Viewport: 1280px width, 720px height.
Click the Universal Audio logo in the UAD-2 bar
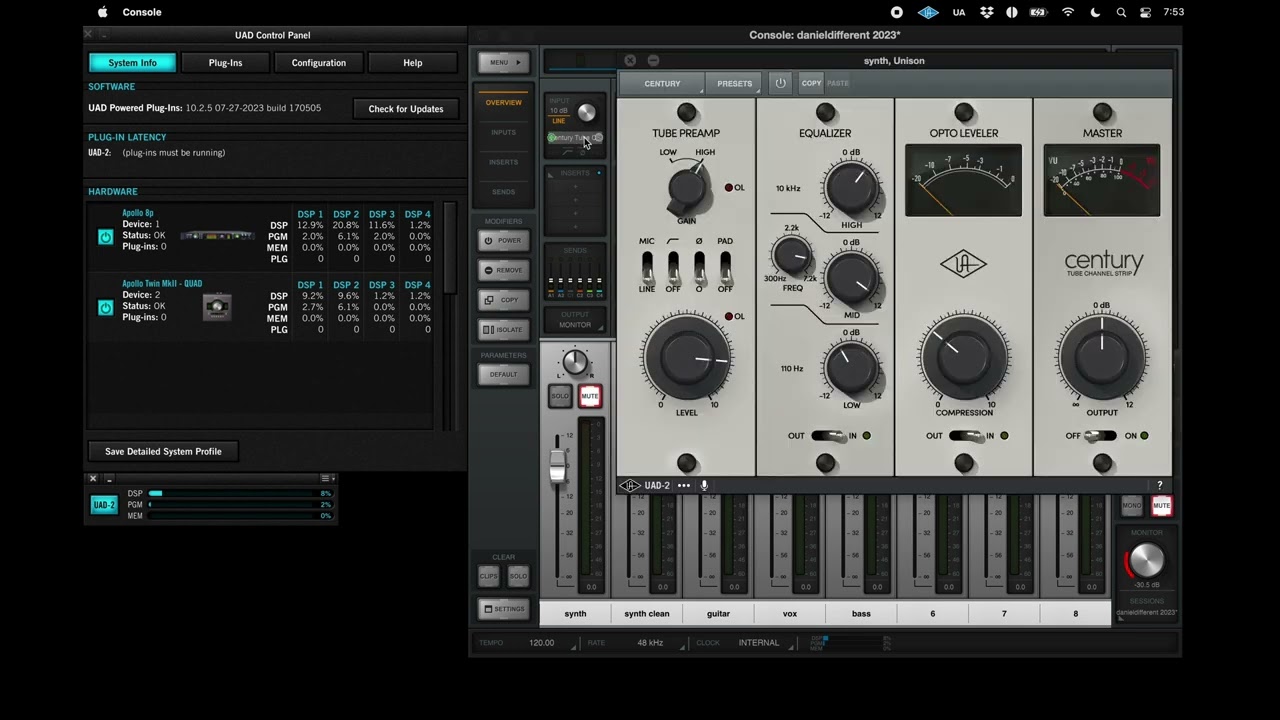(x=630, y=485)
